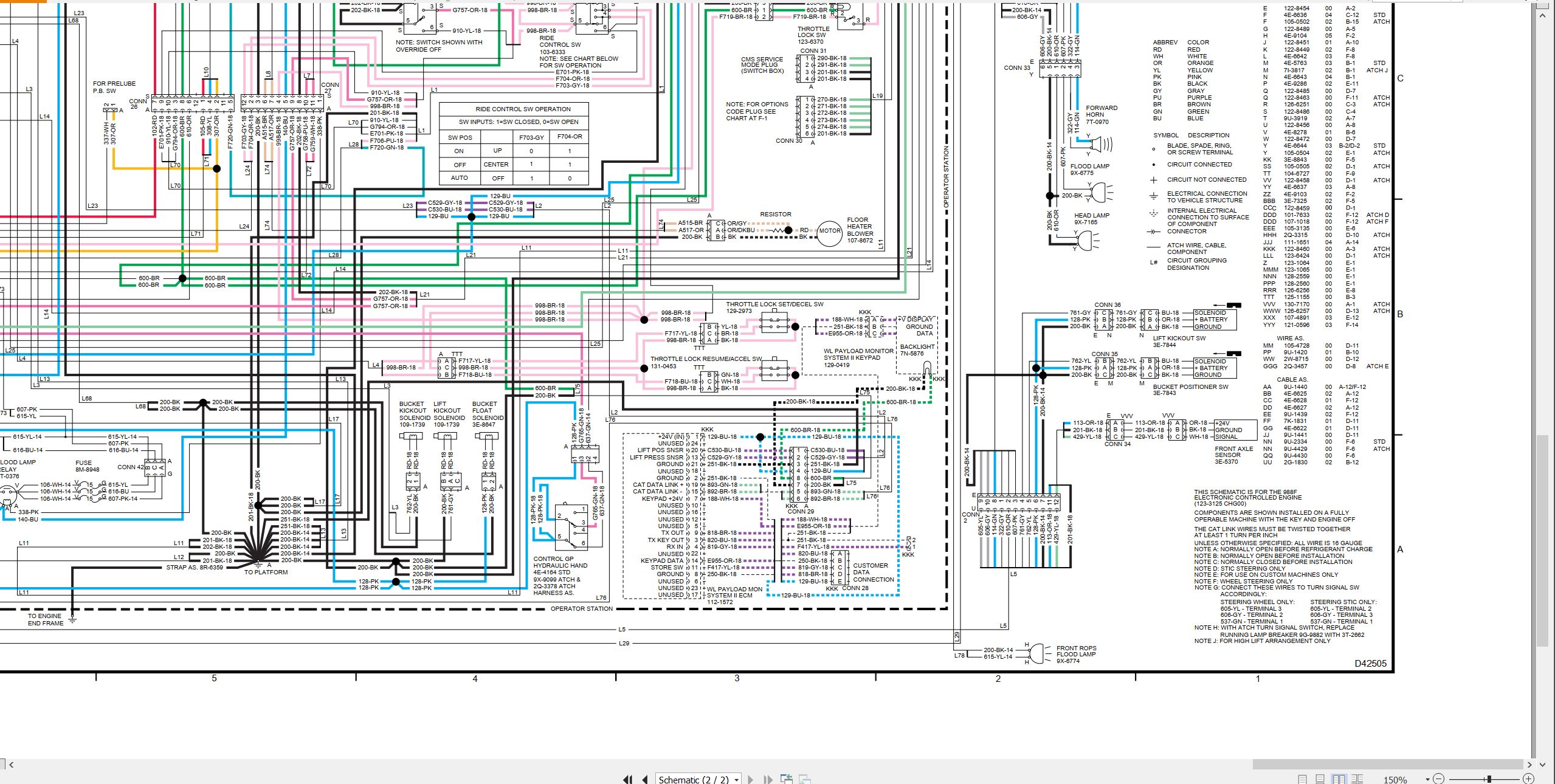Click the zoom slider handle
Screen dimensions: 1555x784
pos(1489,779)
